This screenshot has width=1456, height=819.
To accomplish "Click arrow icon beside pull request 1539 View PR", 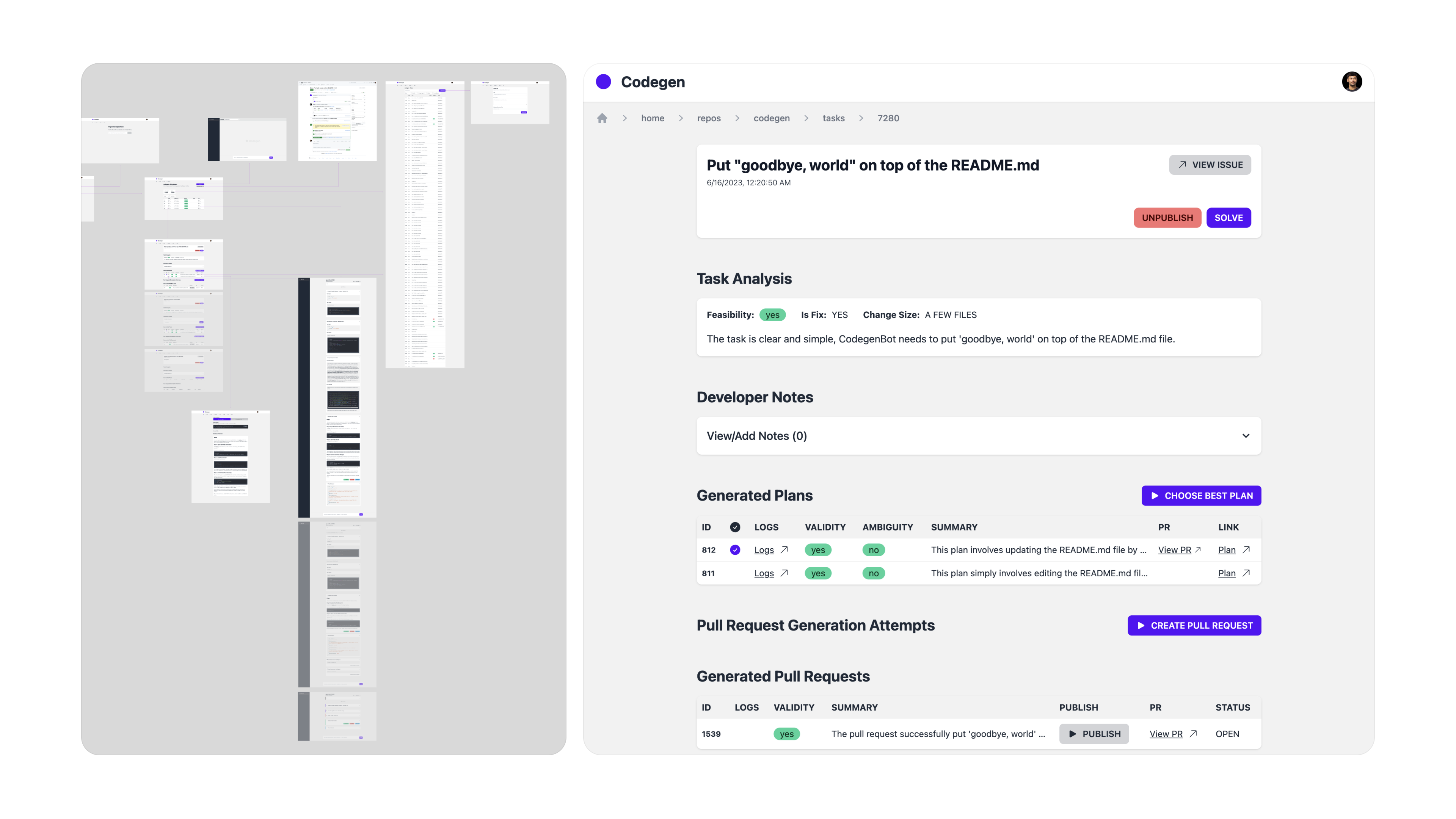I will [1192, 733].
